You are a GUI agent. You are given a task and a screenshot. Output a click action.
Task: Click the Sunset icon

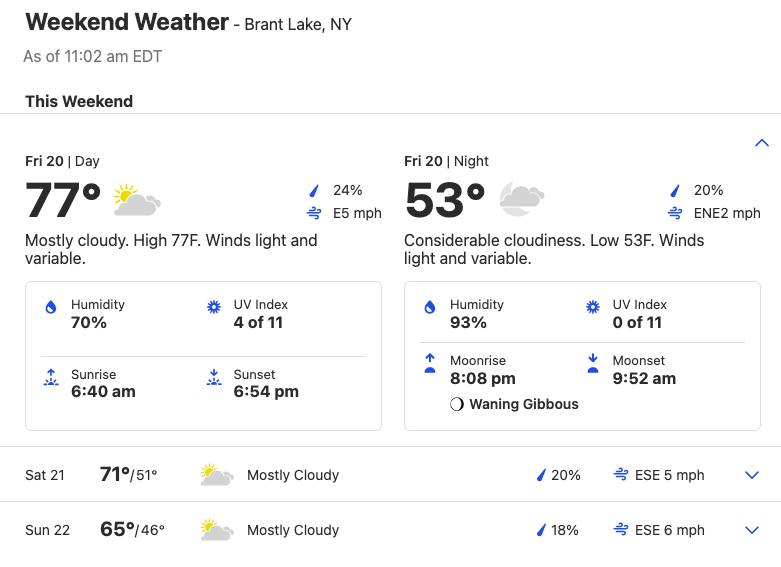[x=214, y=378]
